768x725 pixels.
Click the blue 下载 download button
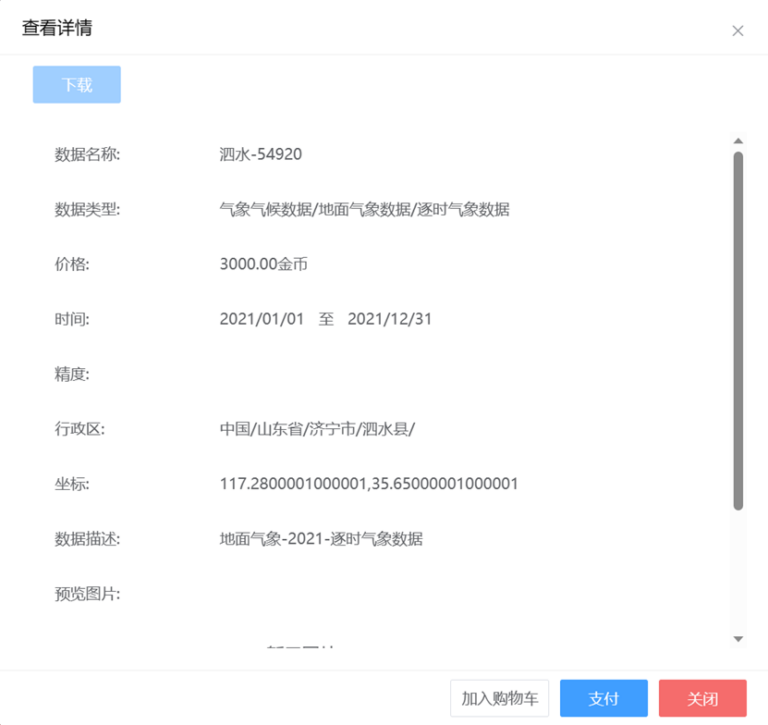click(77, 85)
